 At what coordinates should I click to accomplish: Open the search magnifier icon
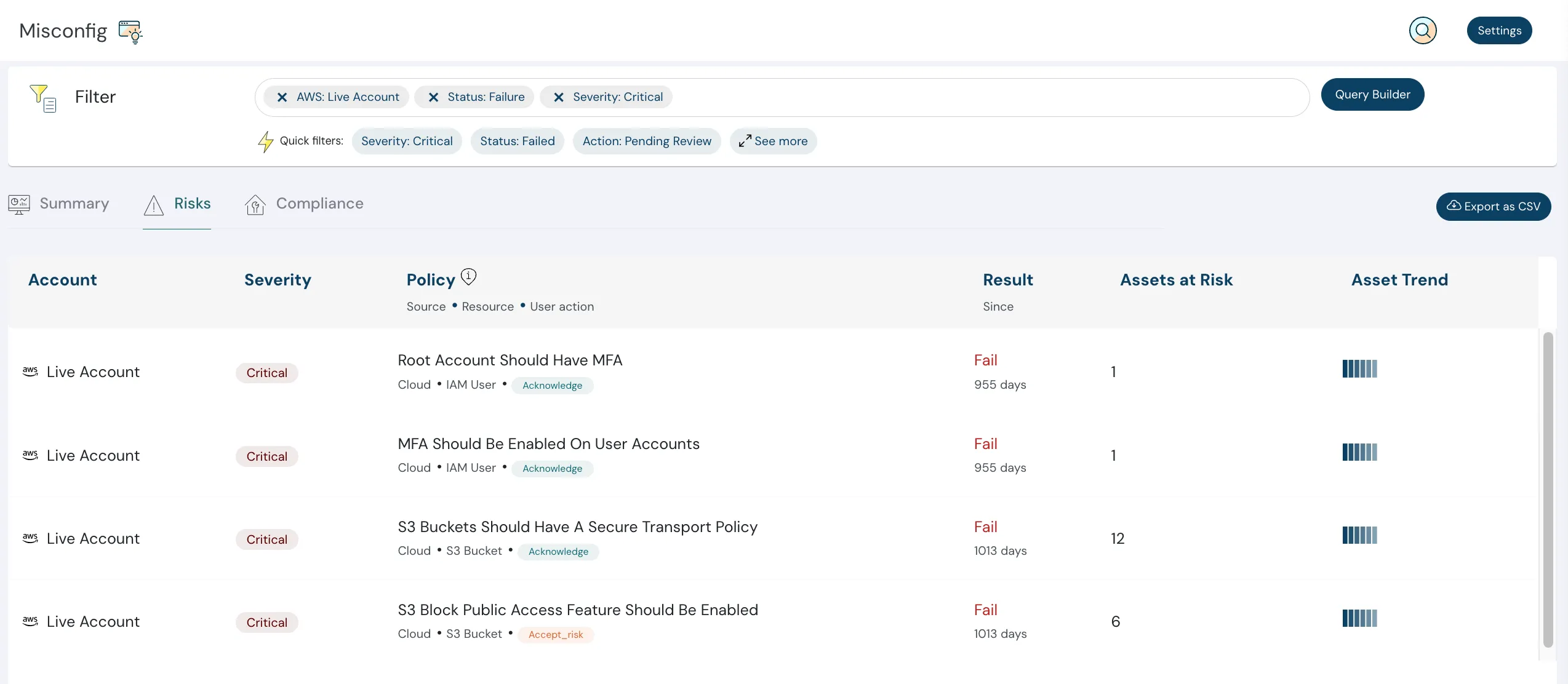(1423, 30)
